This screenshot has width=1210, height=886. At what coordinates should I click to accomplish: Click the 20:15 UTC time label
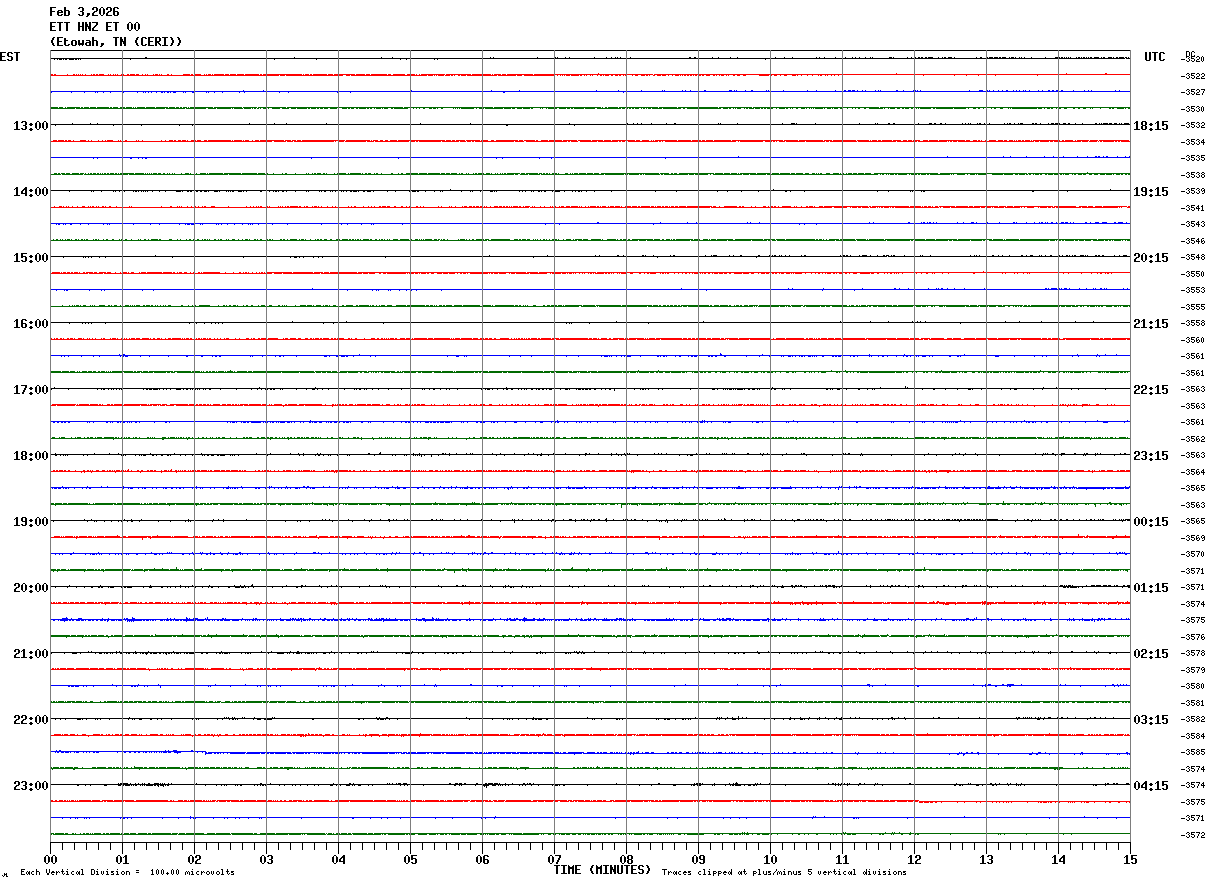(1151, 258)
